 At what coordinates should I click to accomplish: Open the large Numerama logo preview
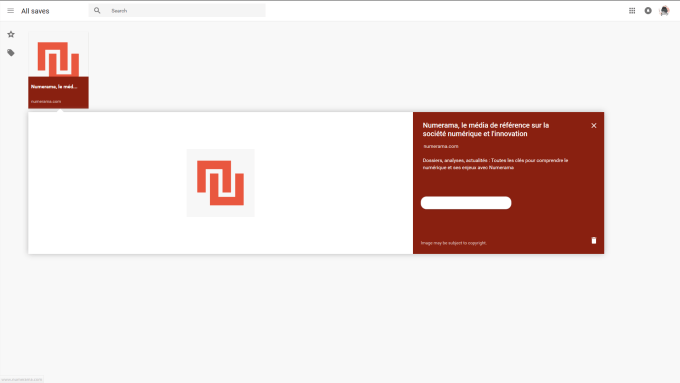(220, 183)
